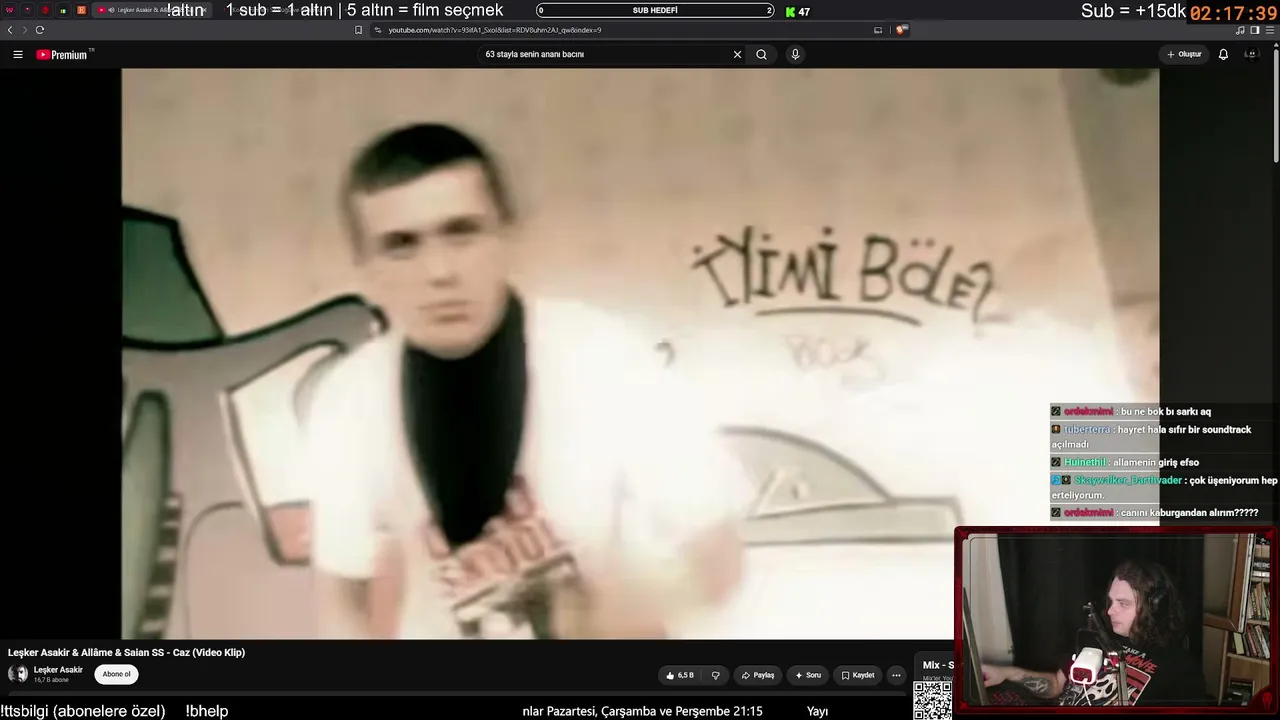Click the 16,7 B abone subscriber count
This screenshot has width=1280, height=720.
click(51, 680)
